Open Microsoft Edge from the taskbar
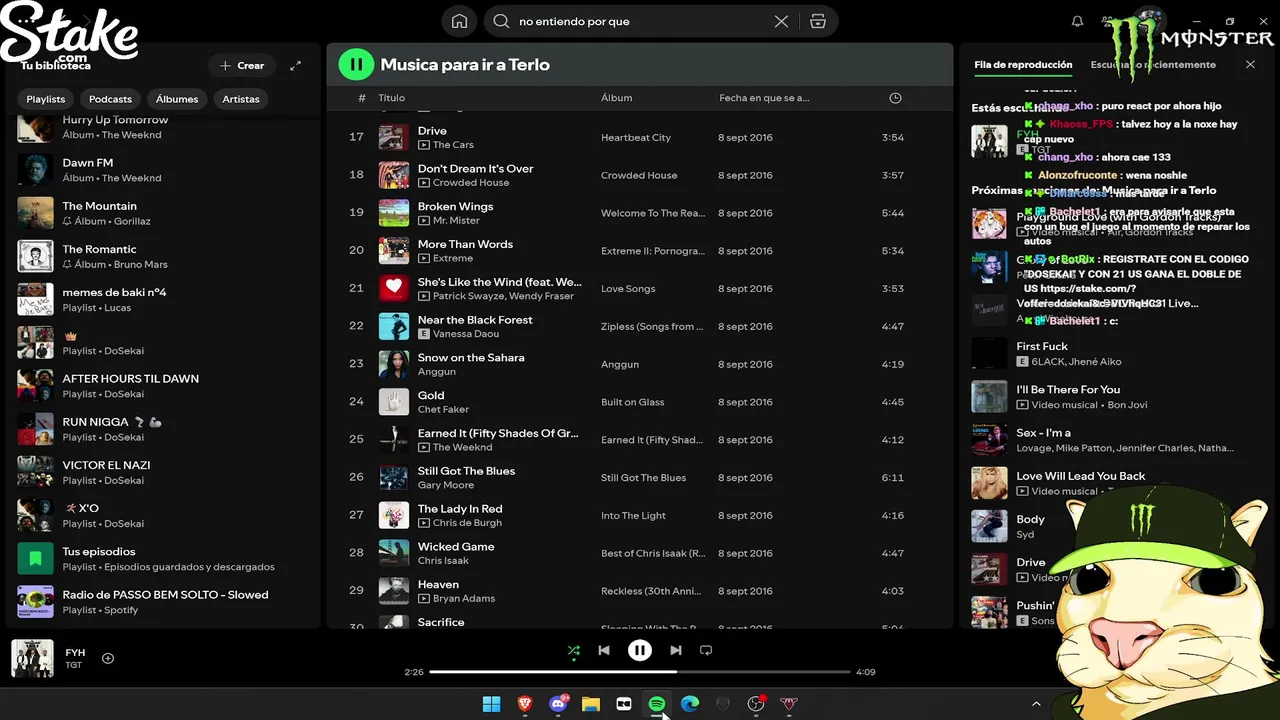 (690, 704)
